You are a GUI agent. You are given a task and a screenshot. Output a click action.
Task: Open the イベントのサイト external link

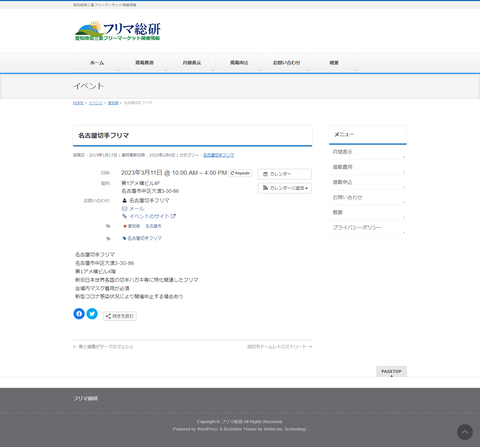click(x=149, y=216)
